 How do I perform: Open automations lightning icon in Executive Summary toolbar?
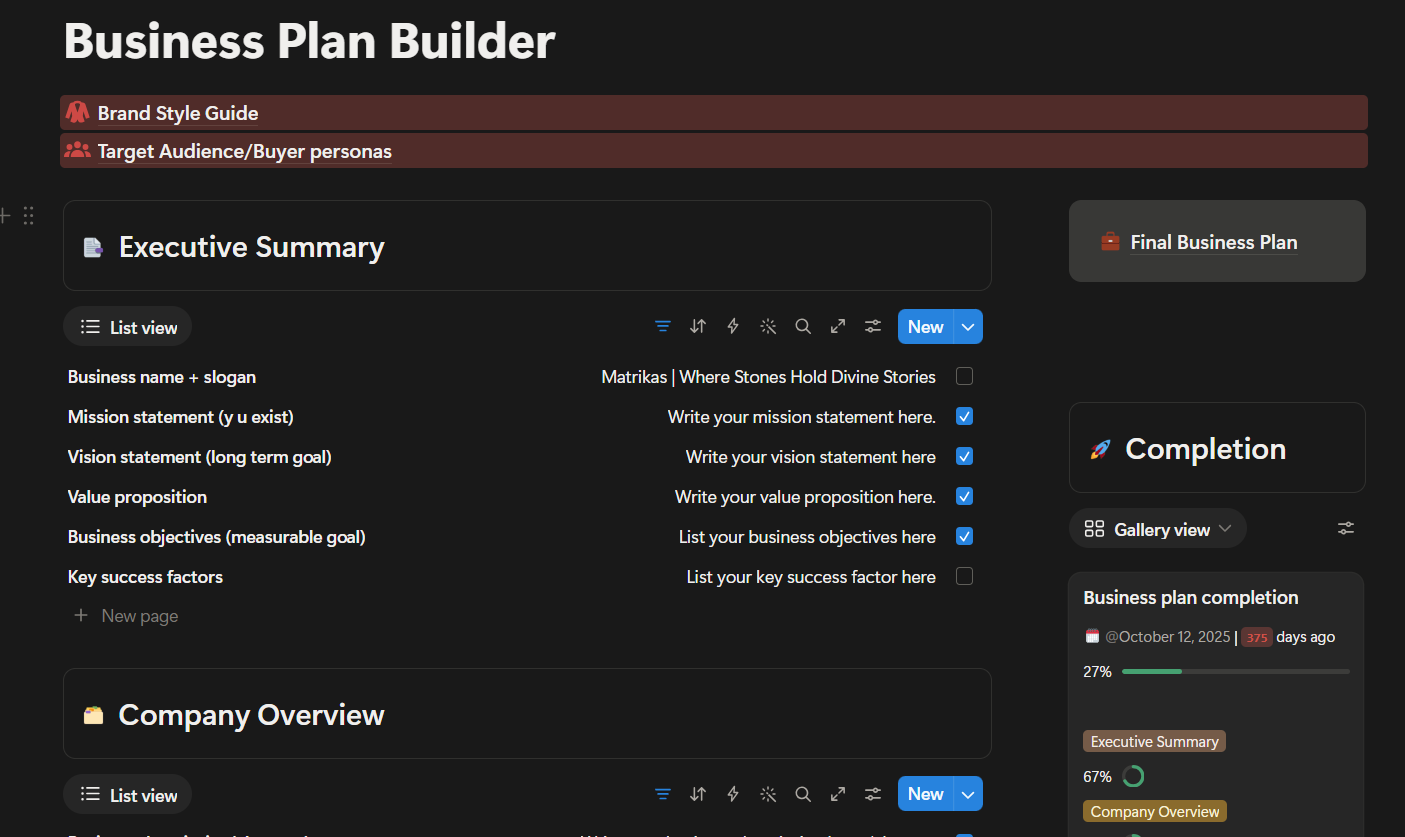[733, 326]
